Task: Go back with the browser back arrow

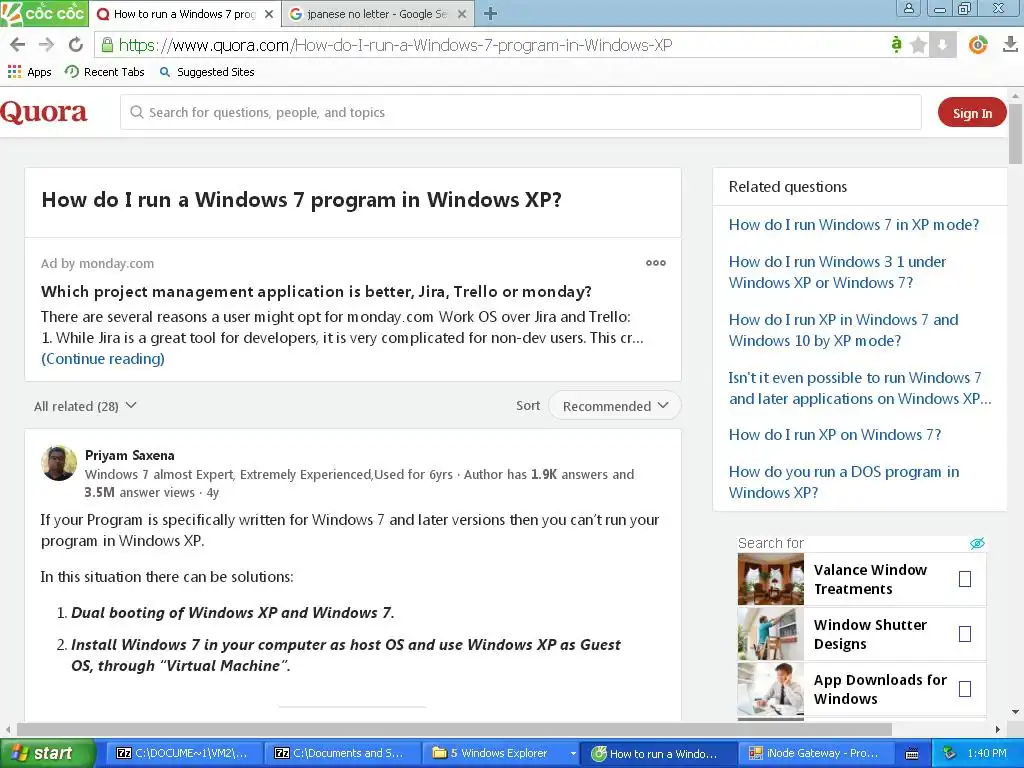Action: [x=18, y=44]
